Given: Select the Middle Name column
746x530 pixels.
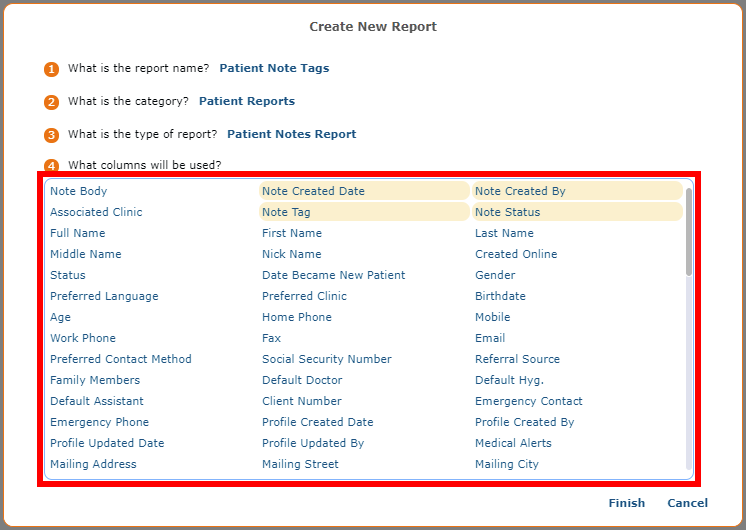Looking at the screenshot, I should 86,254.
